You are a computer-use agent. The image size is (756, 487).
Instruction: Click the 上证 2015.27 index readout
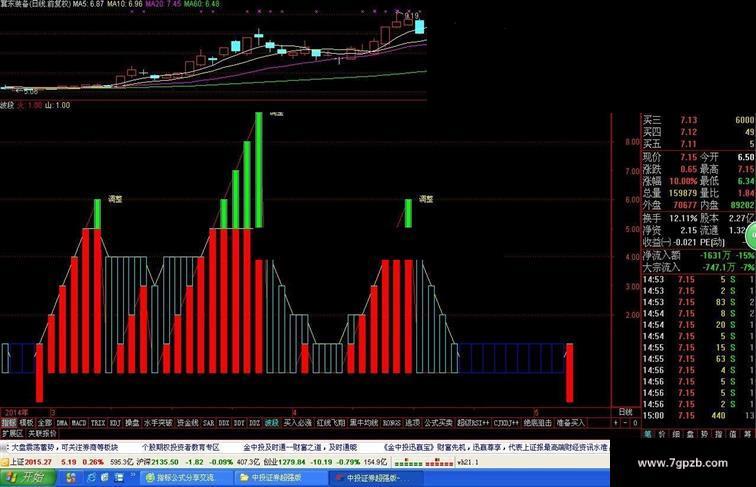(31, 462)
